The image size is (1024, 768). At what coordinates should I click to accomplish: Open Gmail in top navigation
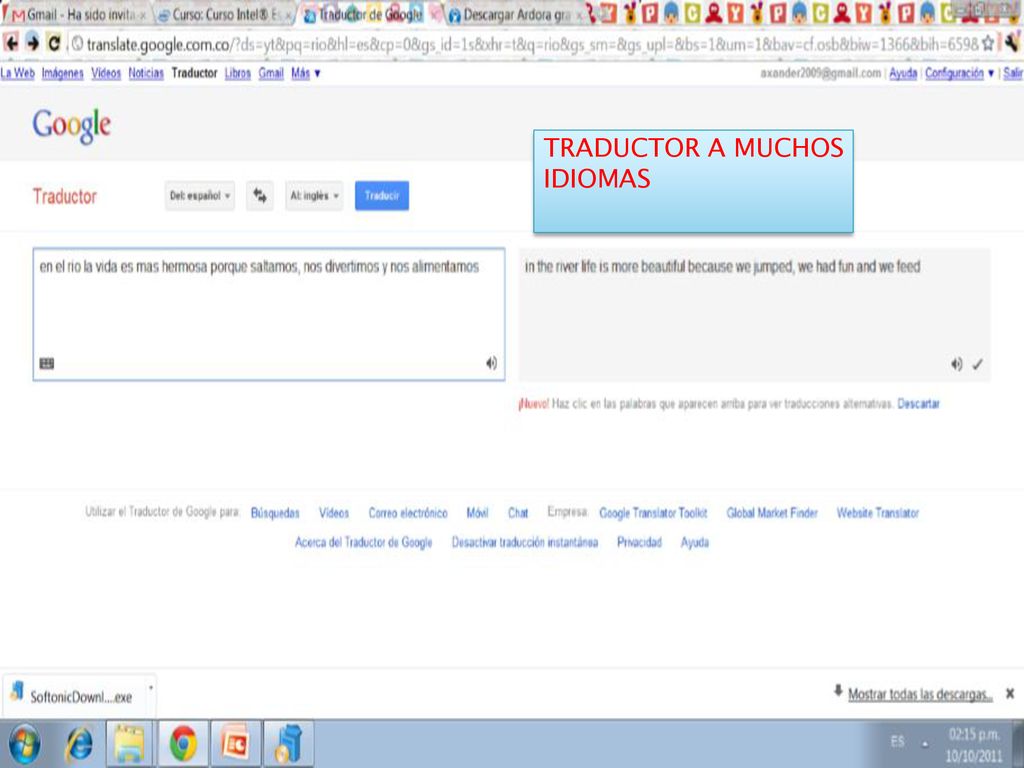[x=271, y=73]
